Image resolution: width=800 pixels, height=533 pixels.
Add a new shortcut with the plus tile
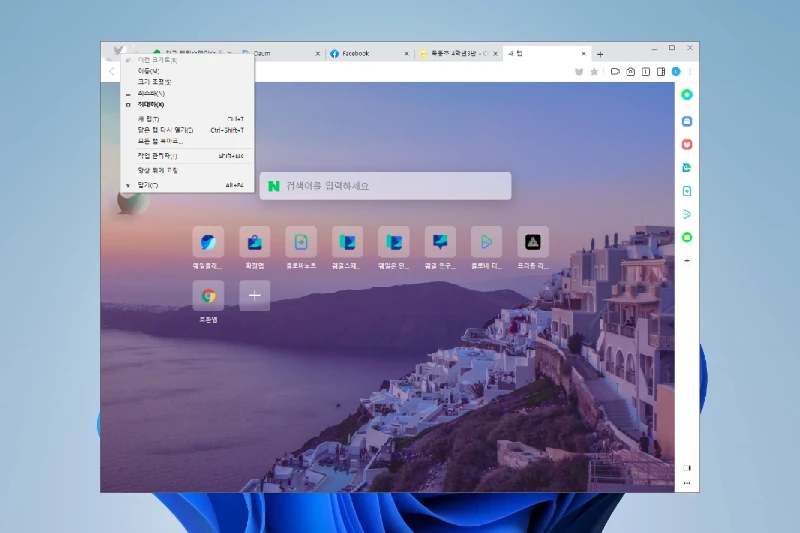coord(255,296)
